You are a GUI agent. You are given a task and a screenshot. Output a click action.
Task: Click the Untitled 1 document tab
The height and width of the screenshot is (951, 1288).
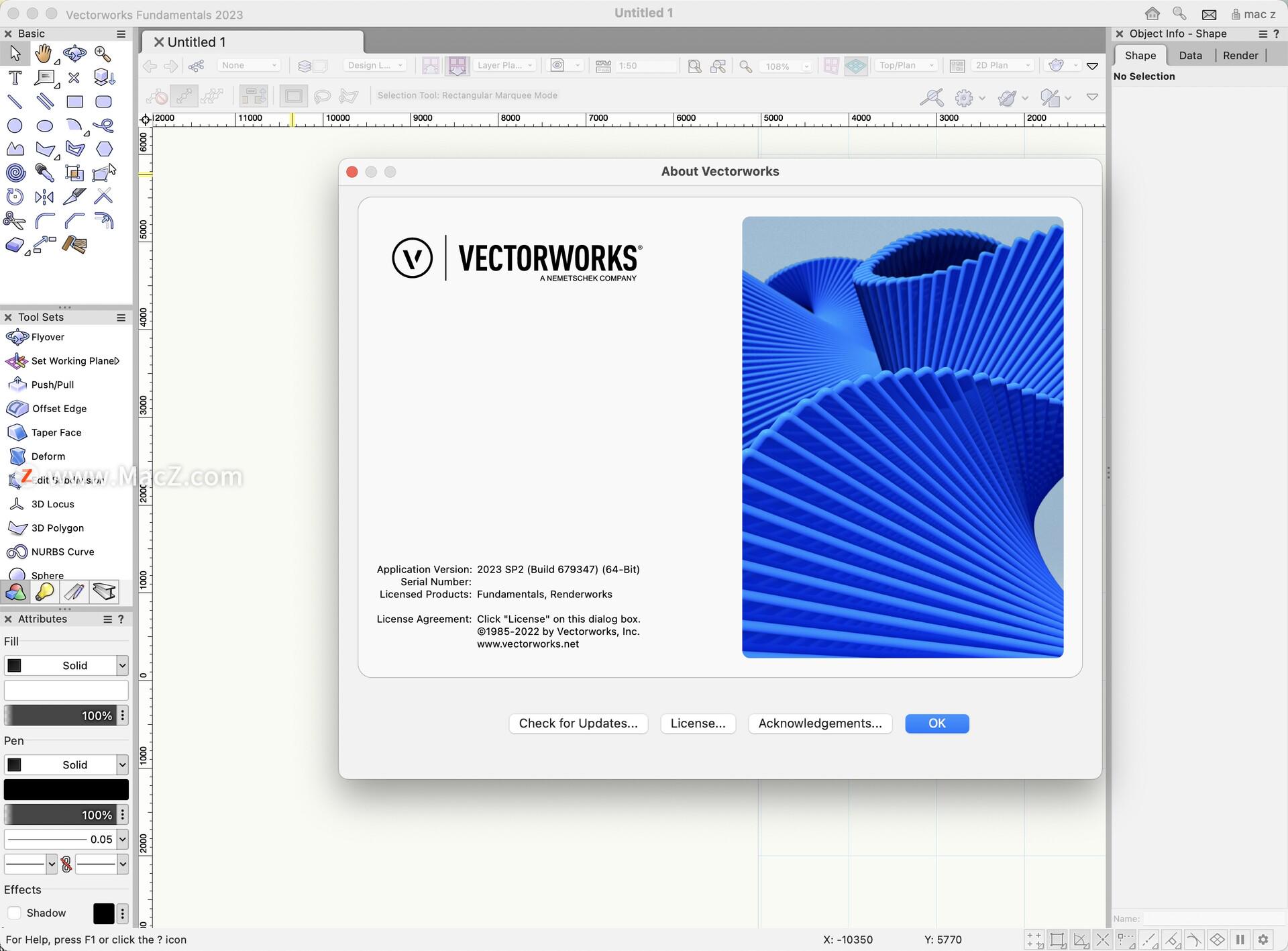[x=197, y=42]
